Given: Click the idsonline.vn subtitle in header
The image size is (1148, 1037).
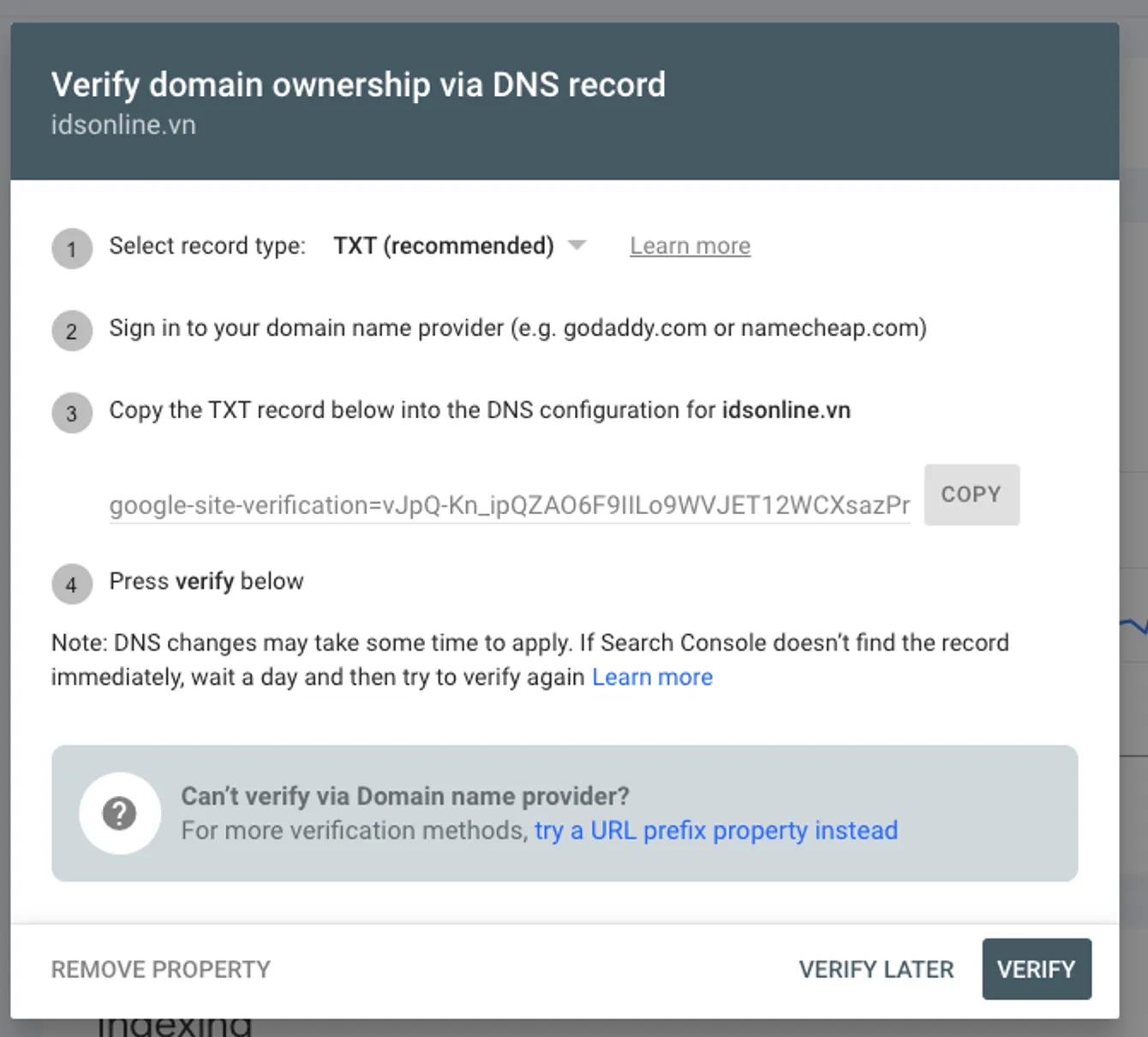Looking at the screenshot, I should [x=123, y=125].
